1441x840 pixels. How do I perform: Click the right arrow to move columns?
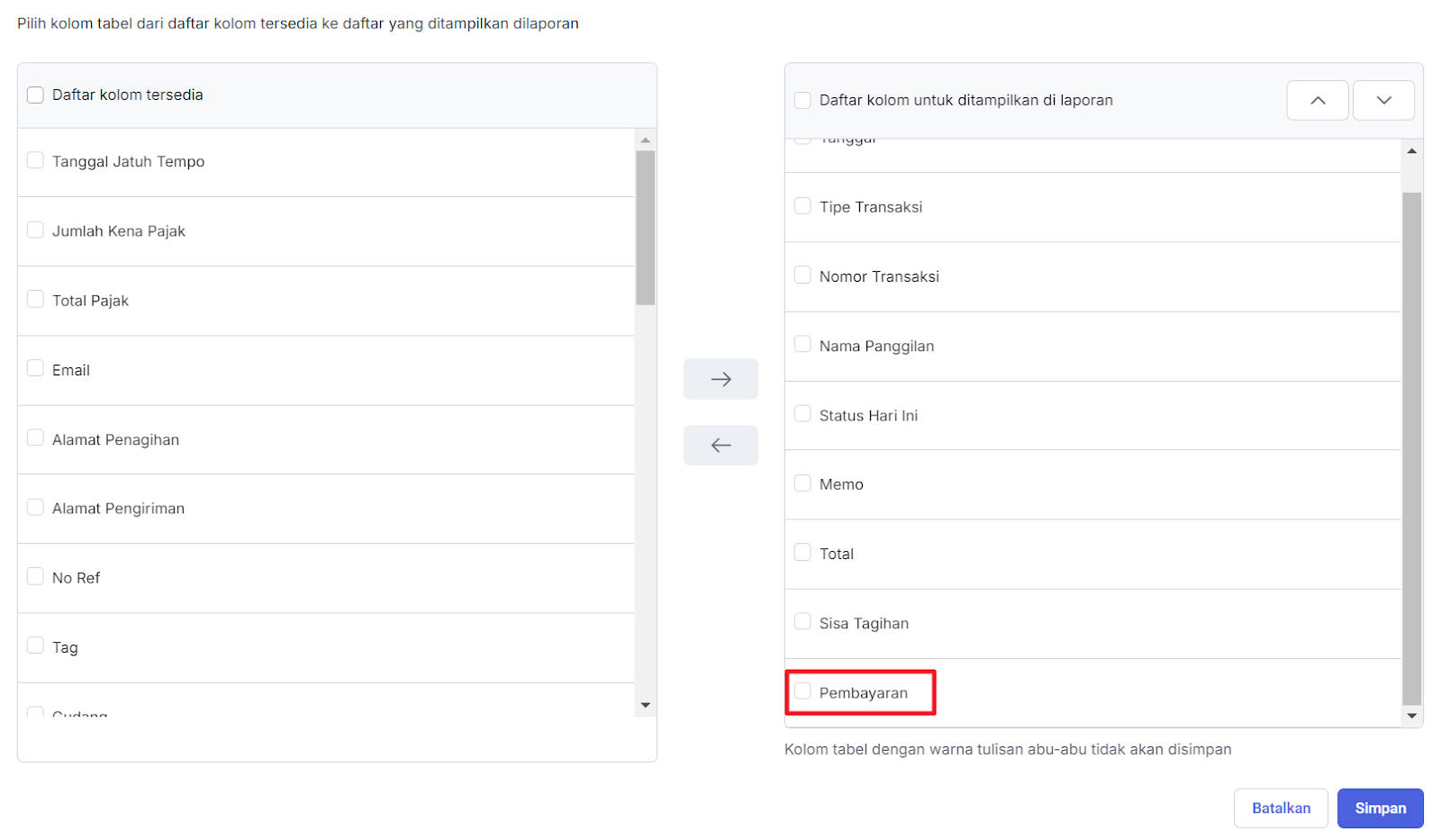(x=720, y=379)
